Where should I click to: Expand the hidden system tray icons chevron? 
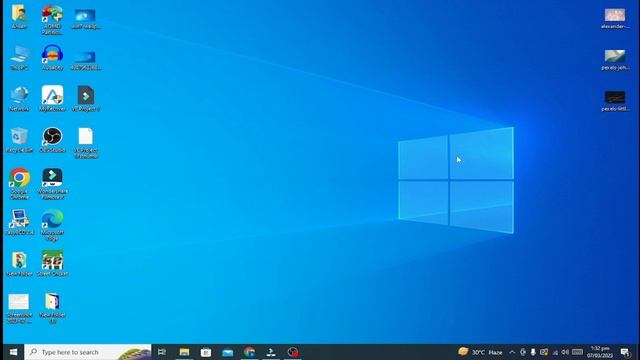tap(512, 352)
